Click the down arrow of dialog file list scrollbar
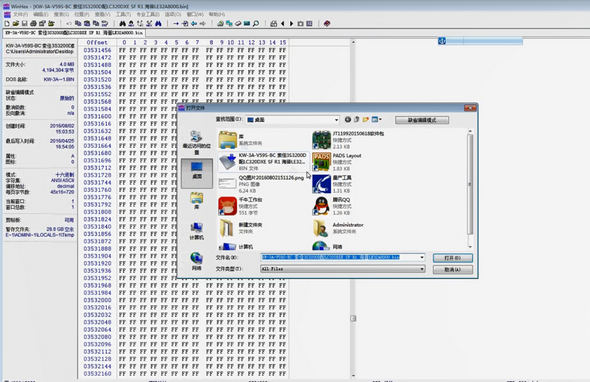590x382 pixels. [470, 247]
